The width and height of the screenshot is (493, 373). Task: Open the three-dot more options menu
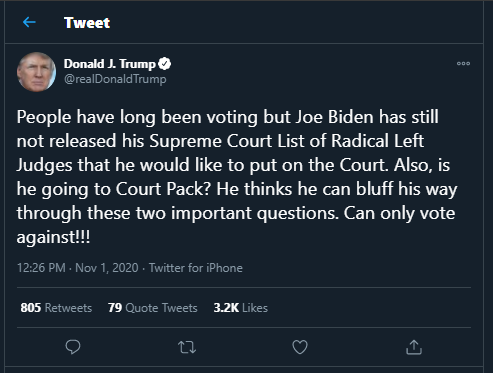(463, 63)
